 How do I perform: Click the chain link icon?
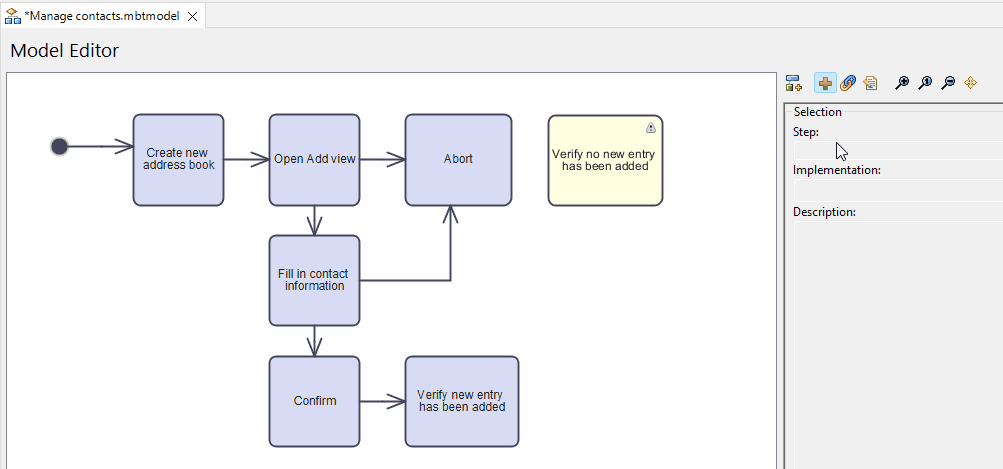click(847, 83)
